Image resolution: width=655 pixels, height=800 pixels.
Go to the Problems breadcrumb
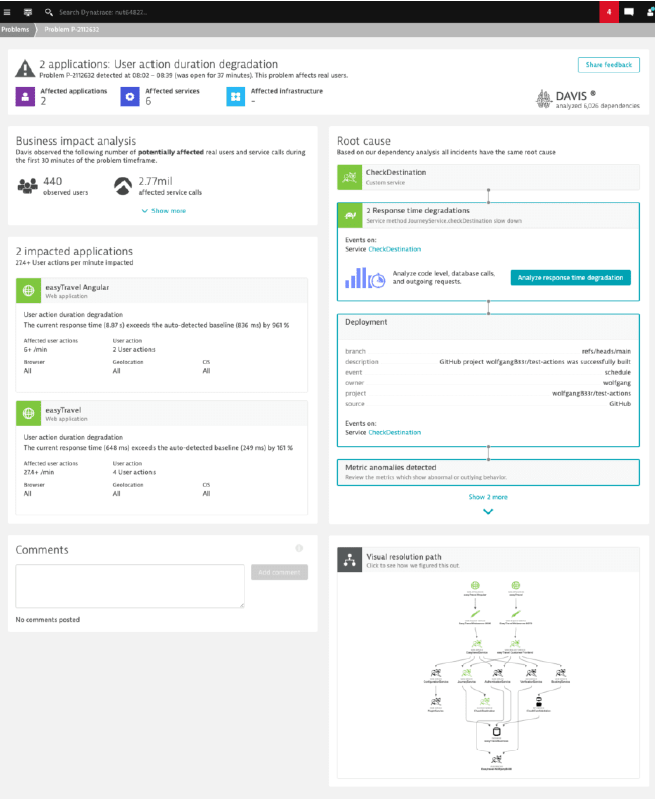(x=15, y=30)
